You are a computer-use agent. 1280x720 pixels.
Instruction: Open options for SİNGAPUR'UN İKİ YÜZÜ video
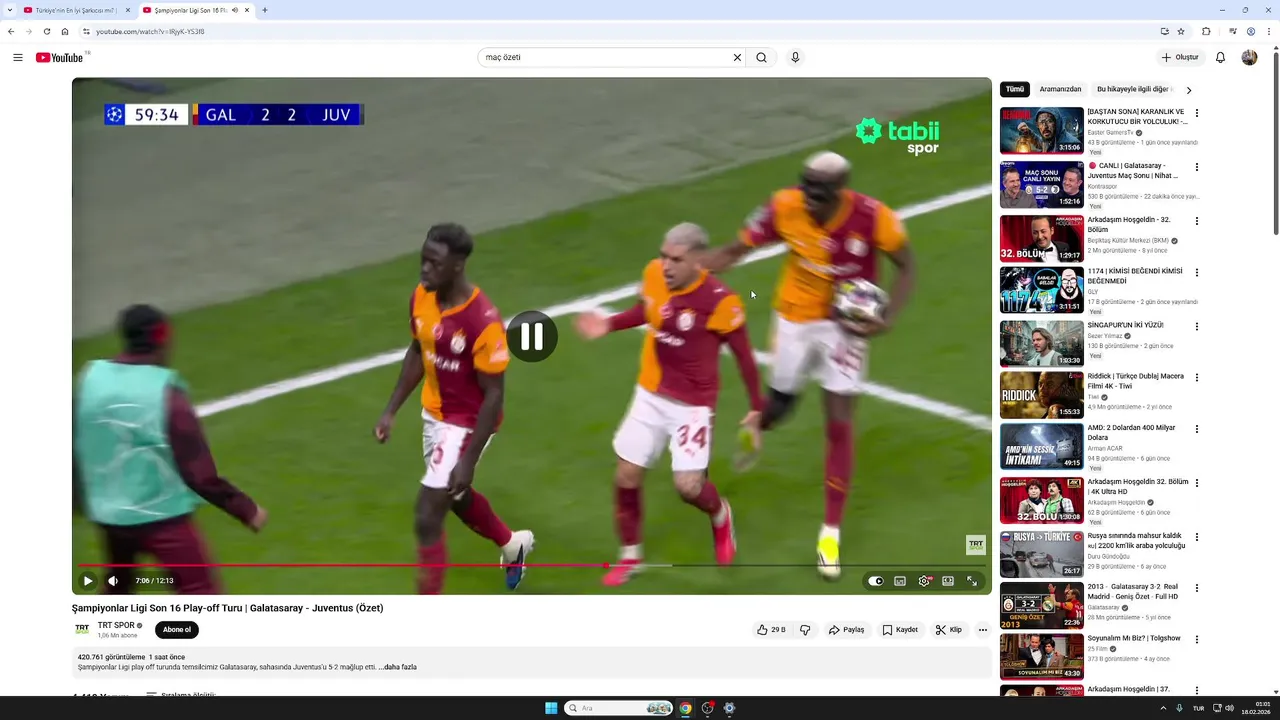click(x=1197, y=326)
